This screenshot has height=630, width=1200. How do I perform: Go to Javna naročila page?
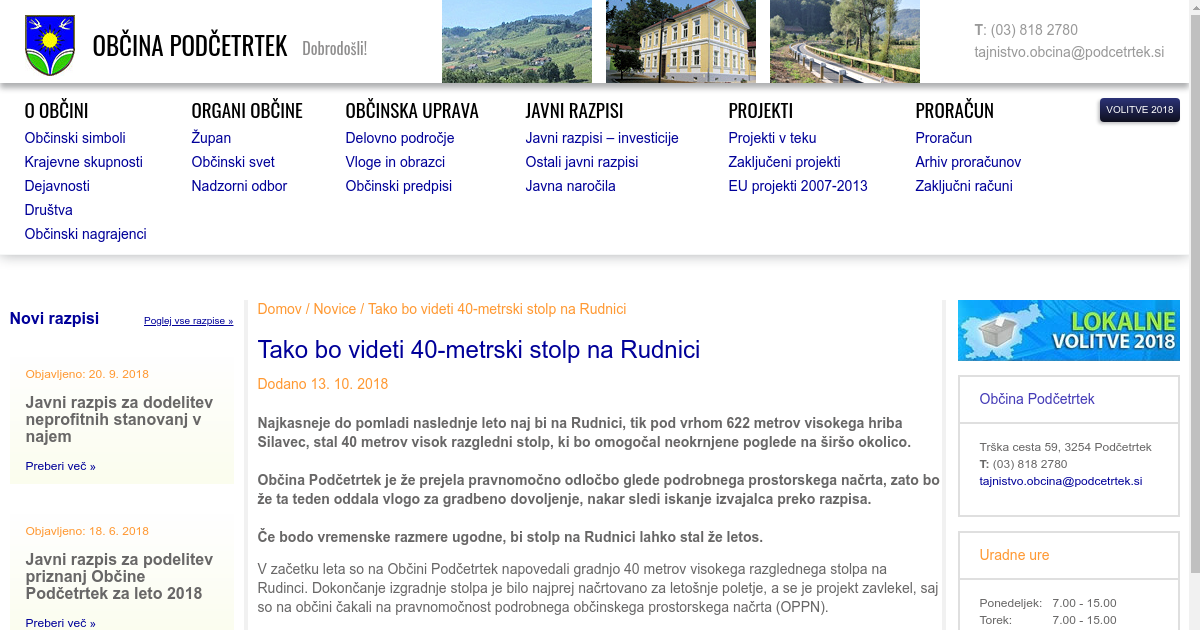coord(570,186)
